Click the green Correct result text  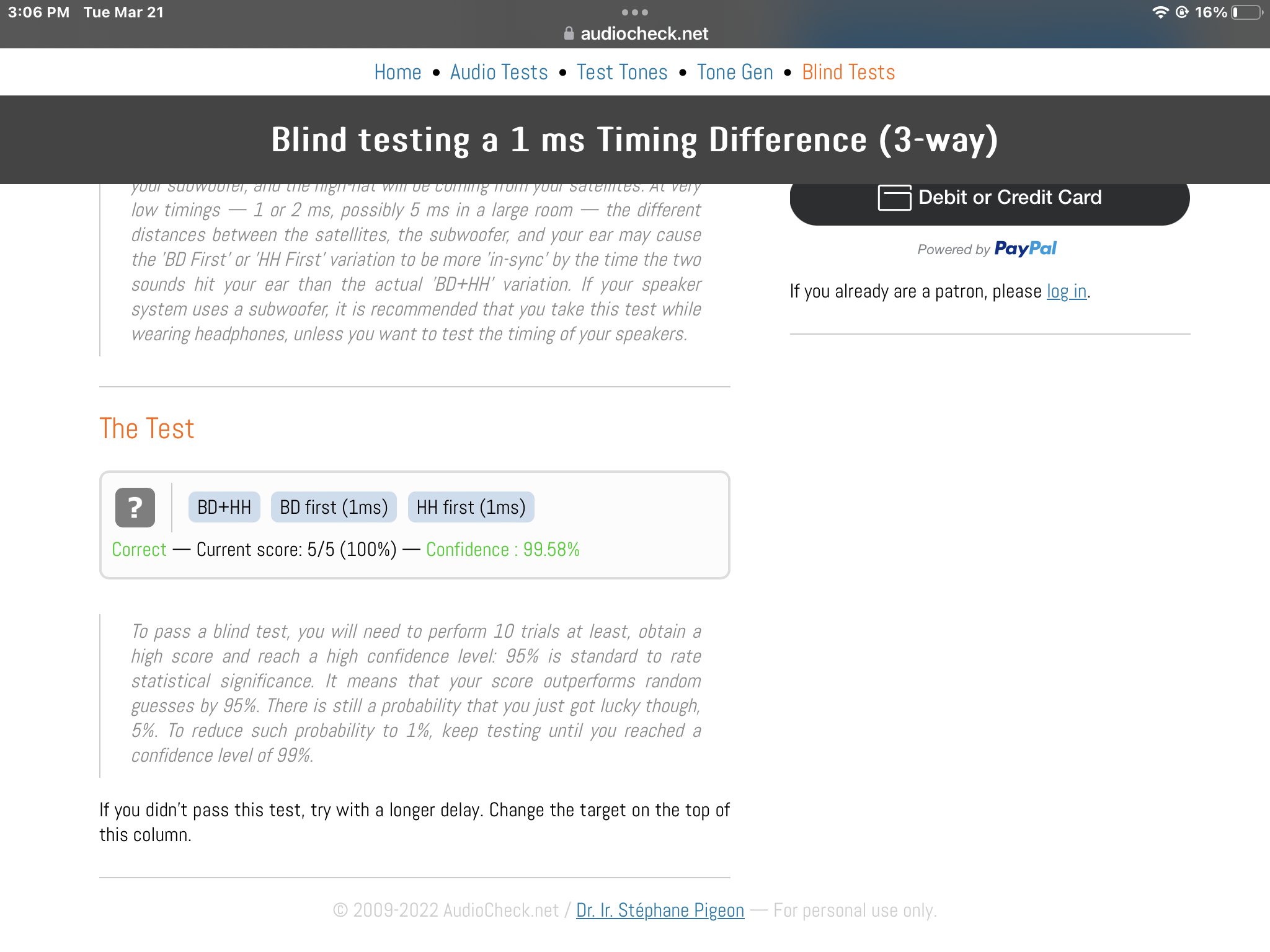[x=140, y=550]
